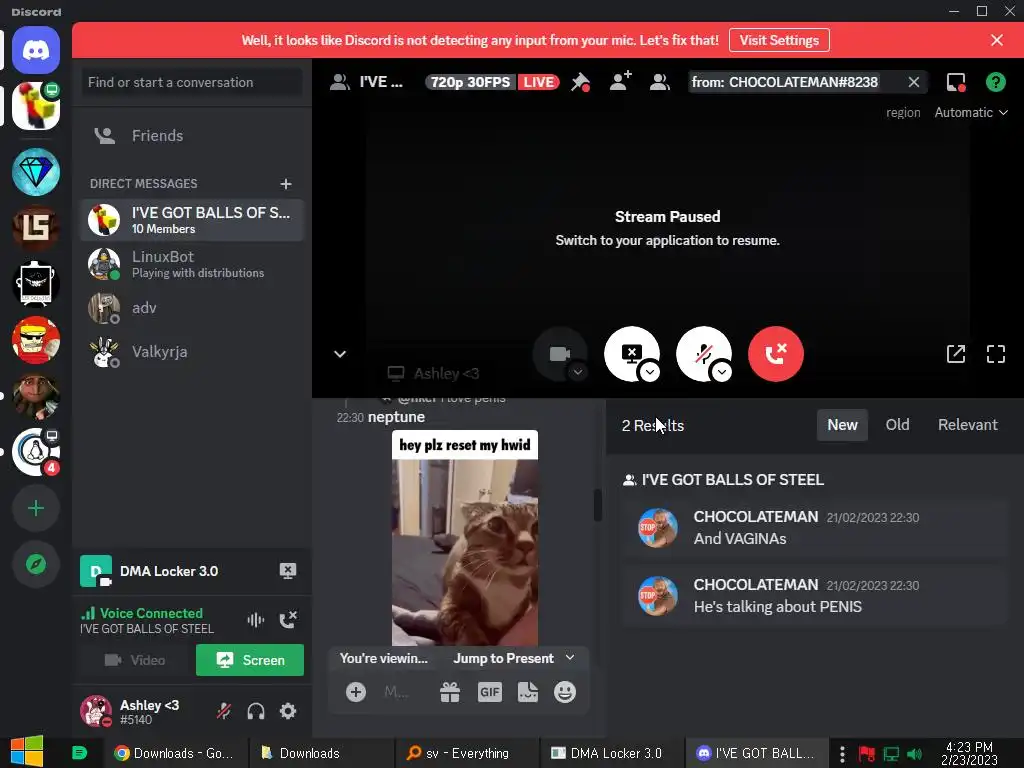The width and height of the screenshot is (1024, 768).
Task: Open sticker picker icon
Action: (x=527, y=692)
